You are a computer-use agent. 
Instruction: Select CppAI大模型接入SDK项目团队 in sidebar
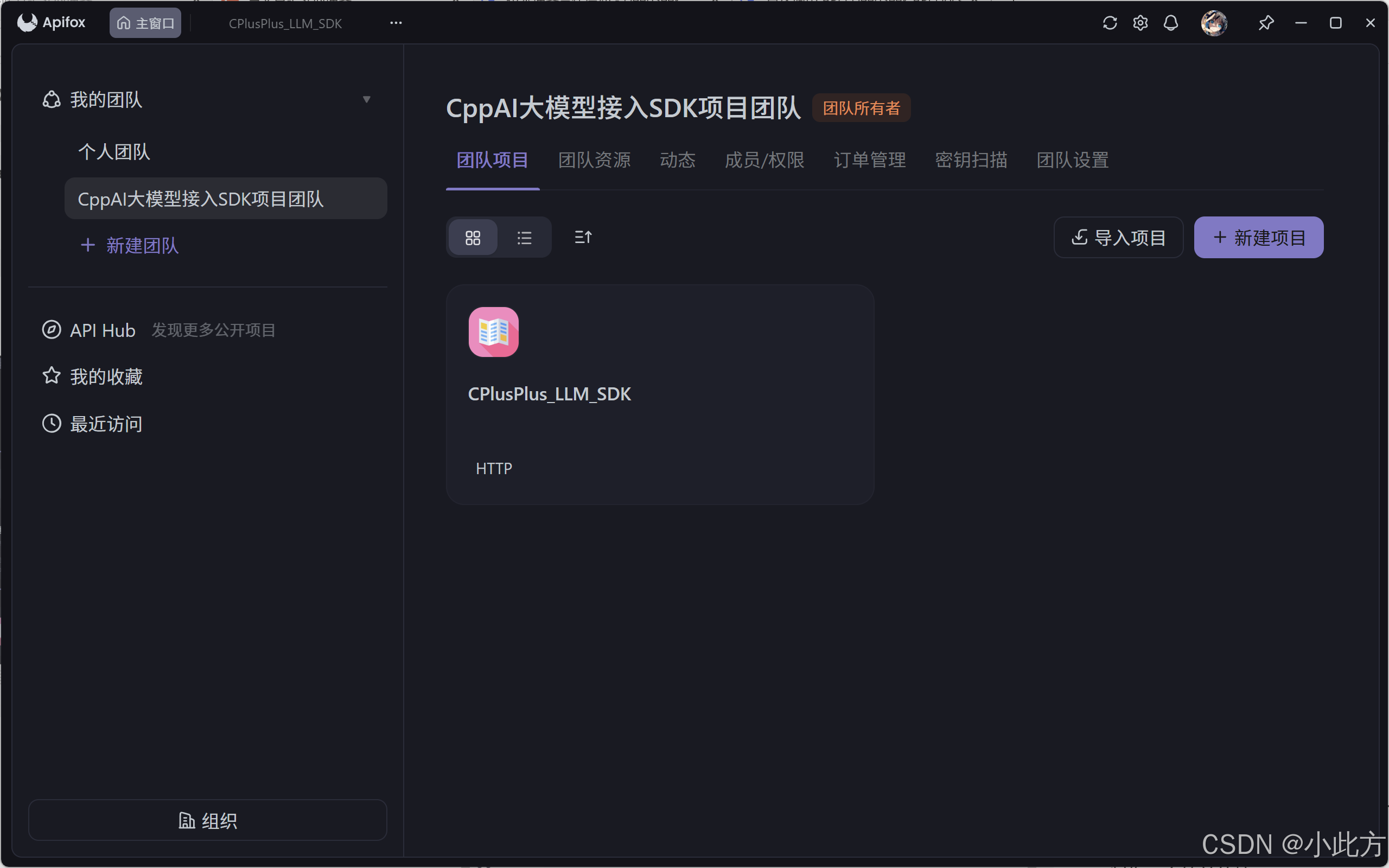tap(226, 199)
